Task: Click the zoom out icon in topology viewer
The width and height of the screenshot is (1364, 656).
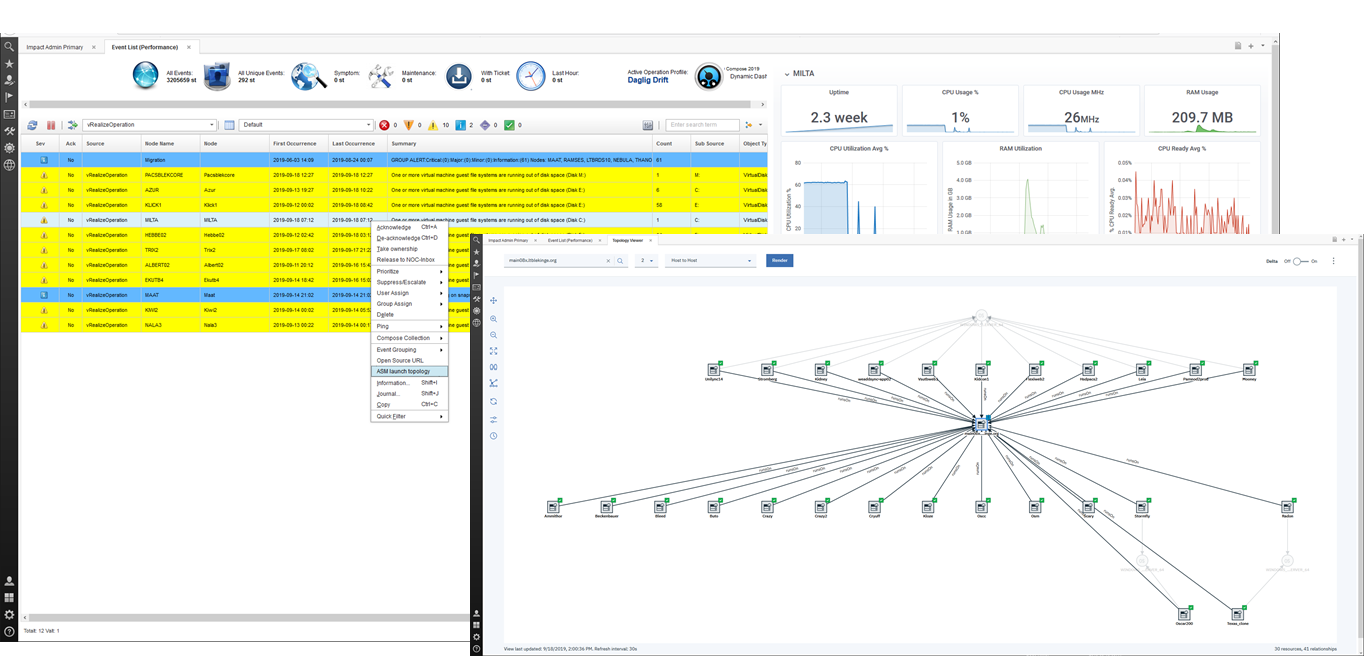Action: click(x=493, y=335)
